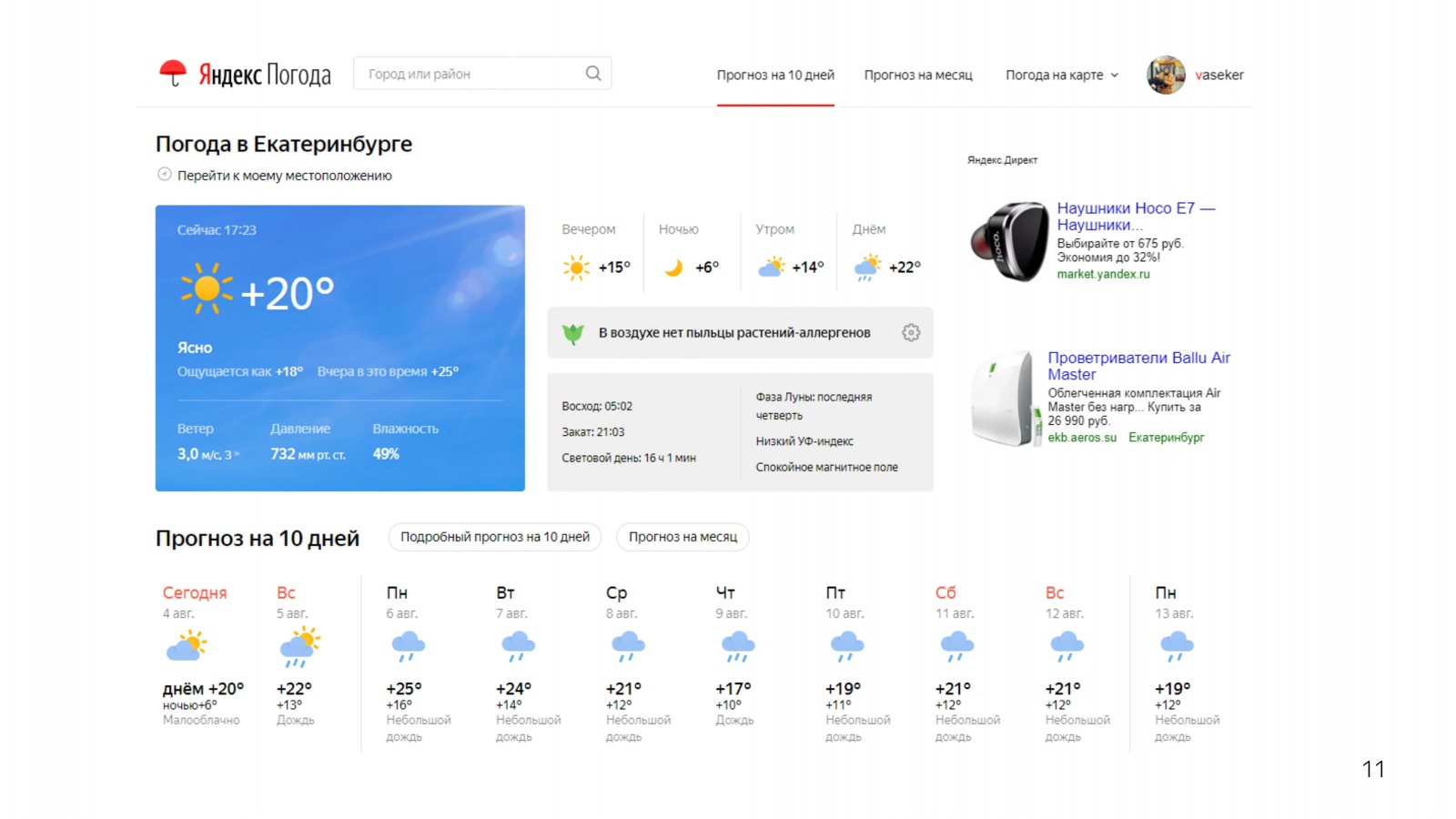
Task: Click the 'Восход: 05:02' text
Action: pyautogui.click(x=597, y=407)
